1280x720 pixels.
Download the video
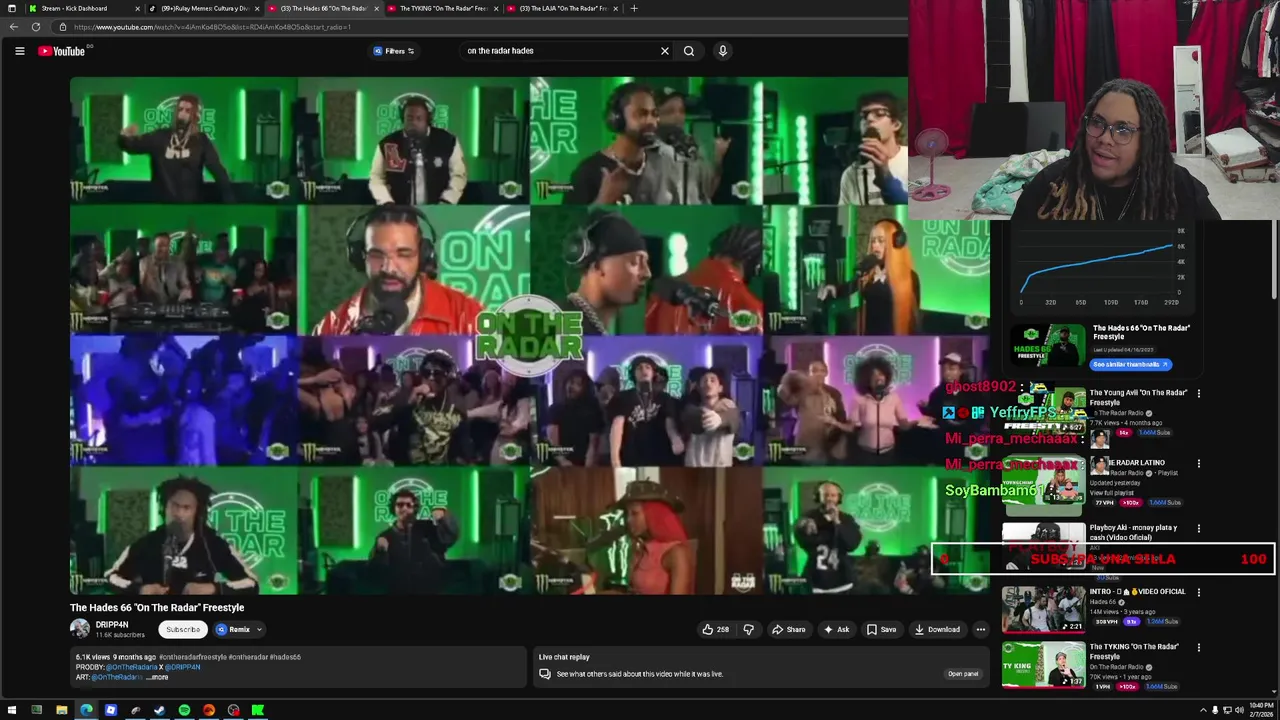coord(937,629)
